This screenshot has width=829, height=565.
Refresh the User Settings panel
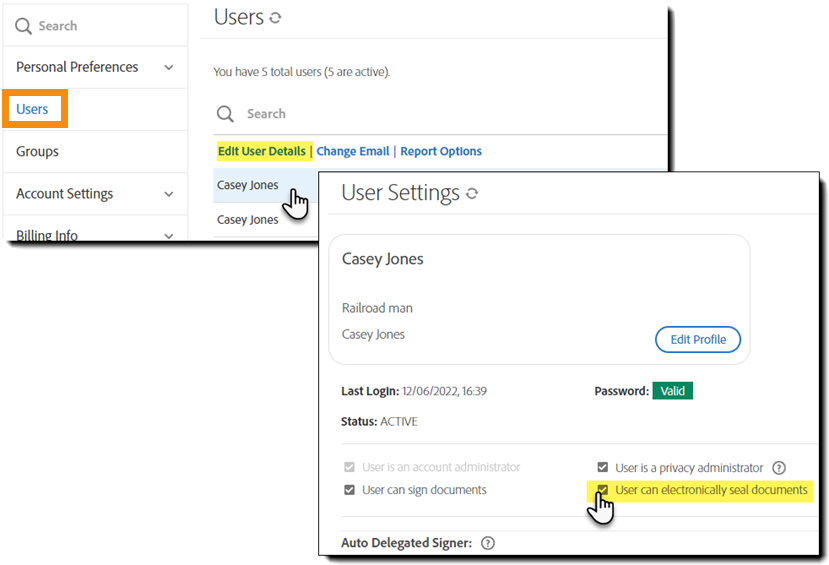[x=472, y=193]
